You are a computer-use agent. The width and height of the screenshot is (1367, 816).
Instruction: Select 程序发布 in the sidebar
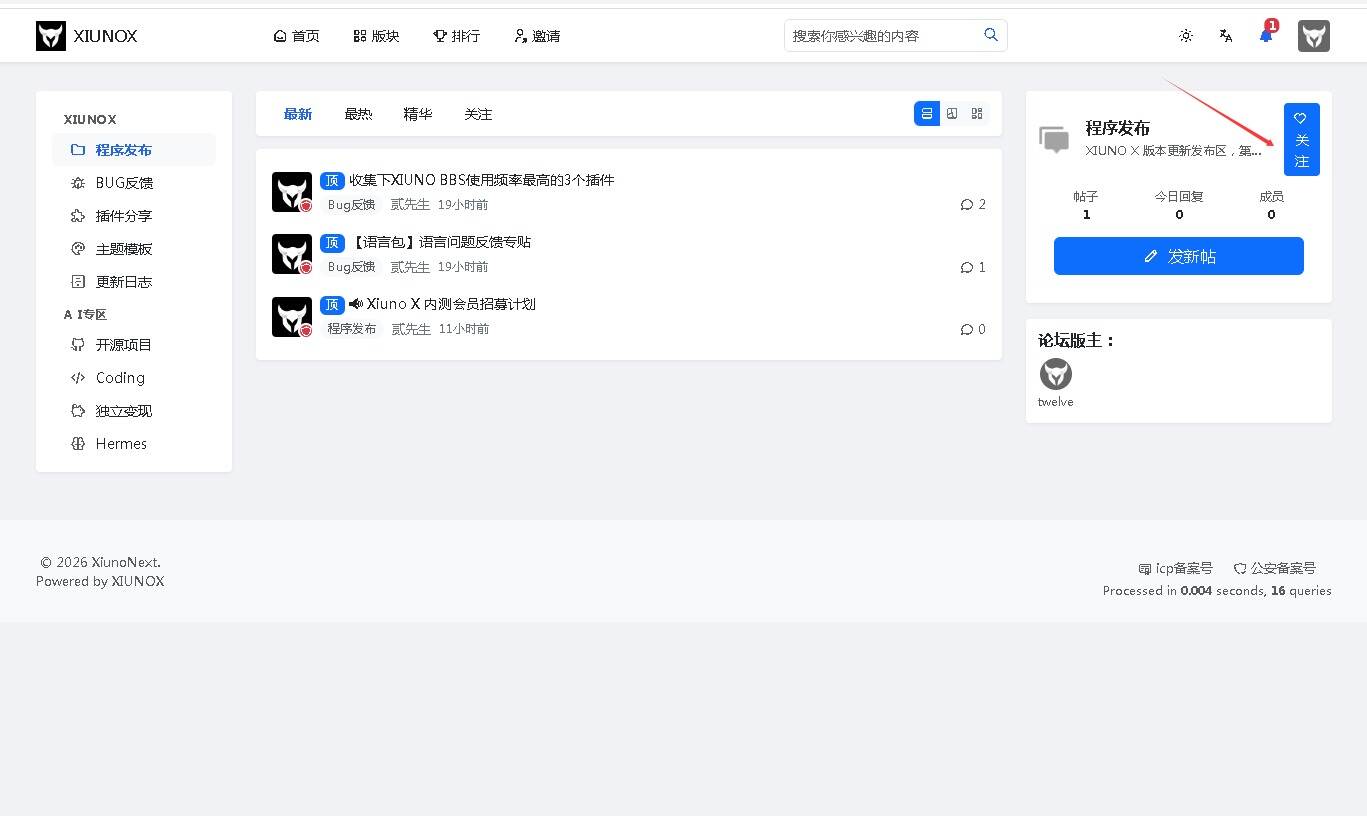(x=134, y=150)
